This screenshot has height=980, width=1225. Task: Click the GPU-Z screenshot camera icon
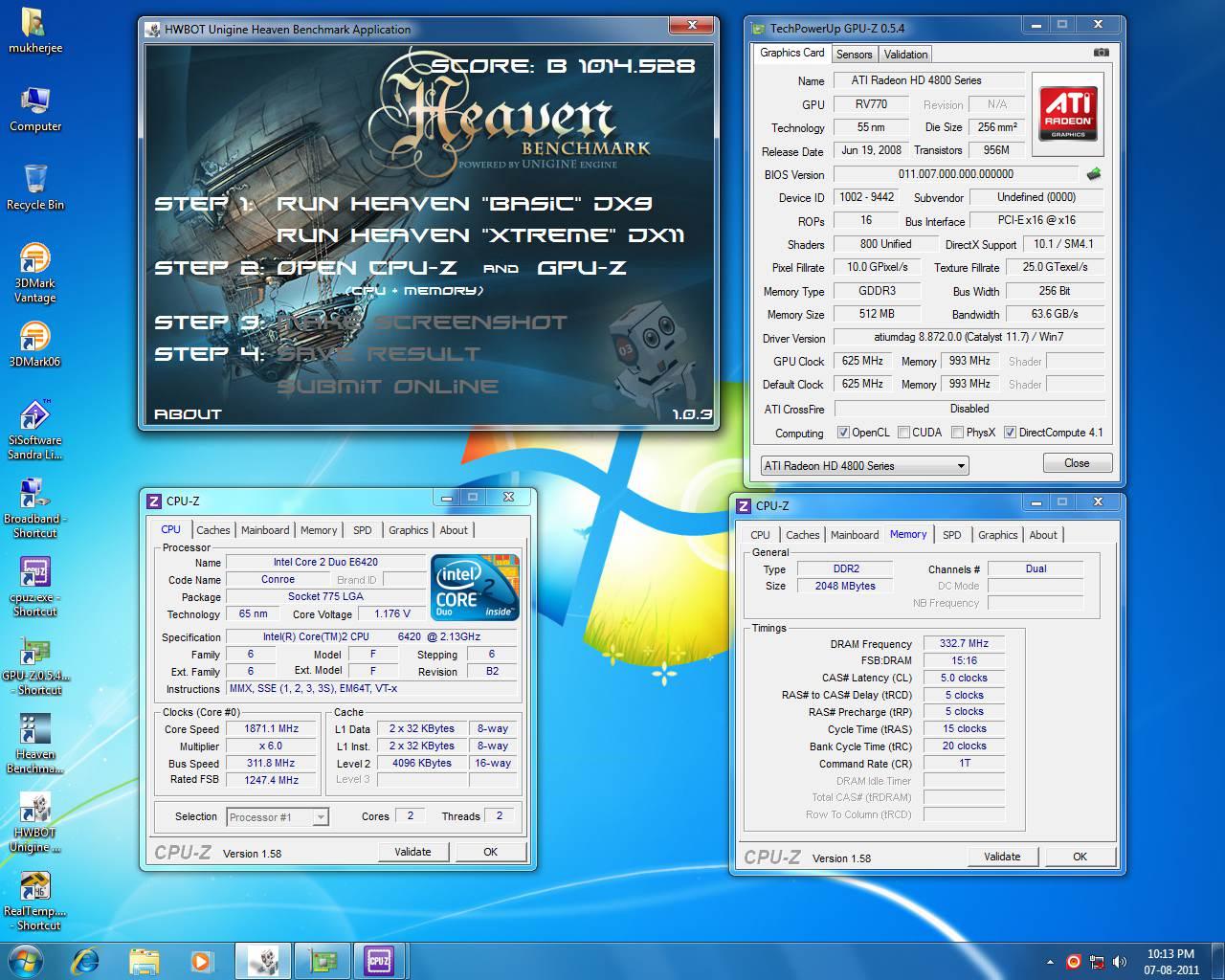[1102, 53]
